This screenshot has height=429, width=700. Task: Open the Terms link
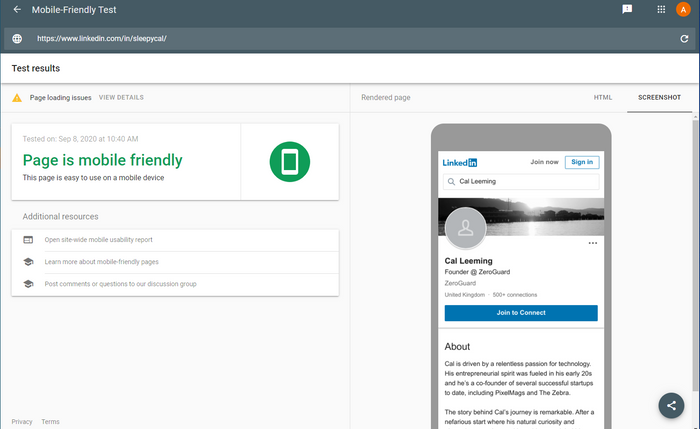pos(50,421)
